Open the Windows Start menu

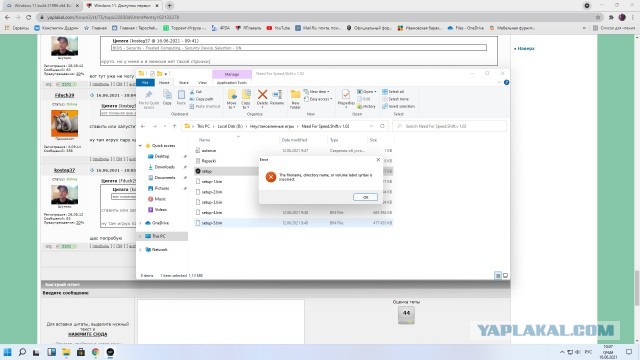point(7,352)
